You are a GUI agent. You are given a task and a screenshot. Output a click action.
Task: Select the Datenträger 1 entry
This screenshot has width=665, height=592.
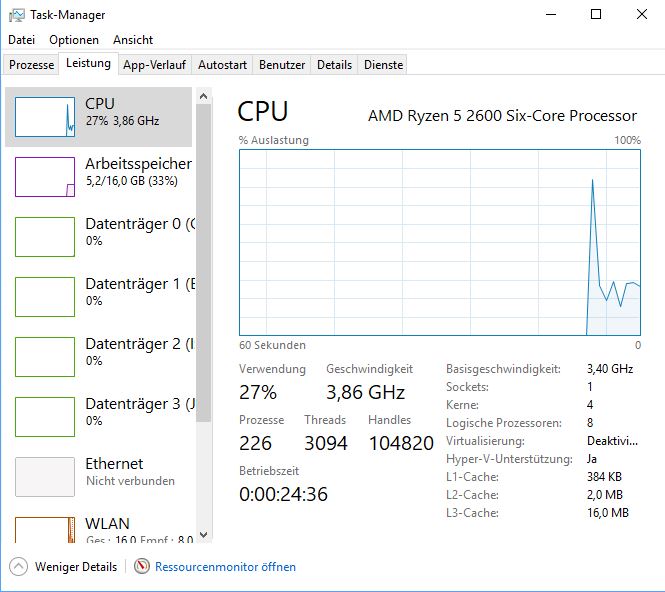[100, 297]
